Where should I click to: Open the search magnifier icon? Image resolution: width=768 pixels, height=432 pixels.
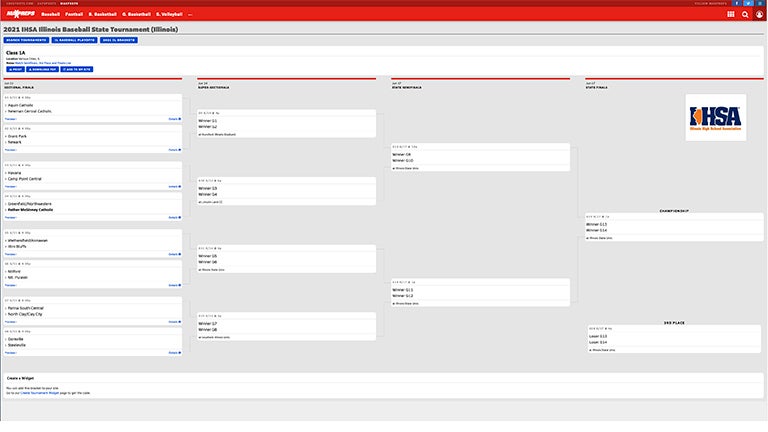745,14
